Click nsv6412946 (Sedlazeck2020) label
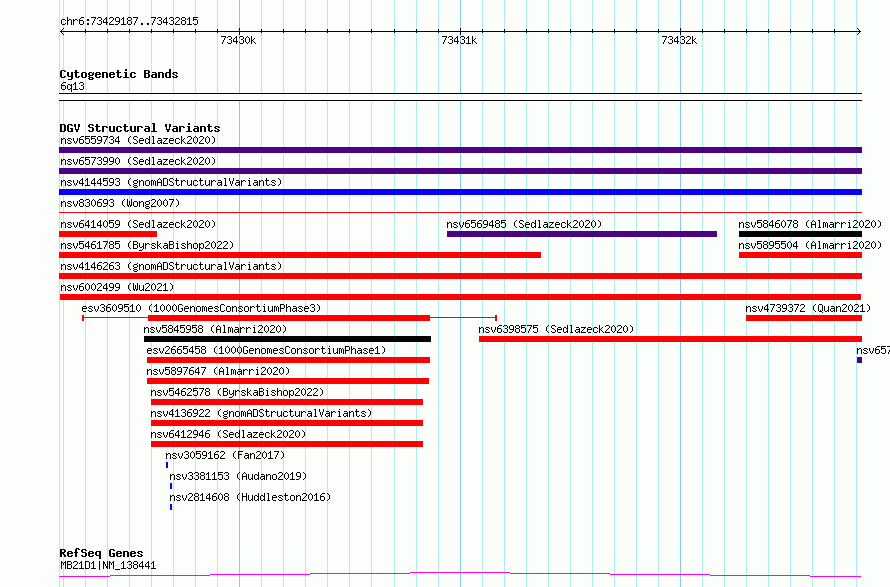890x587 pixels. [228, 434]
